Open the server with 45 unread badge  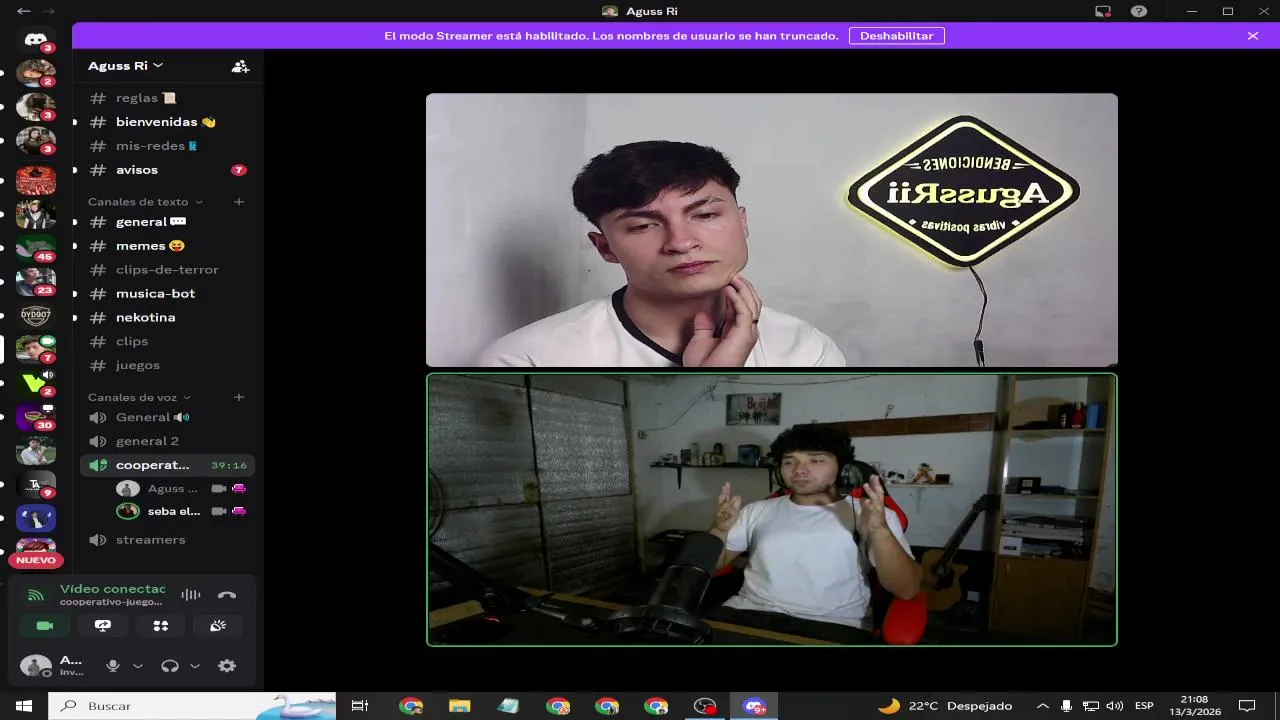[x=36, y=247]
